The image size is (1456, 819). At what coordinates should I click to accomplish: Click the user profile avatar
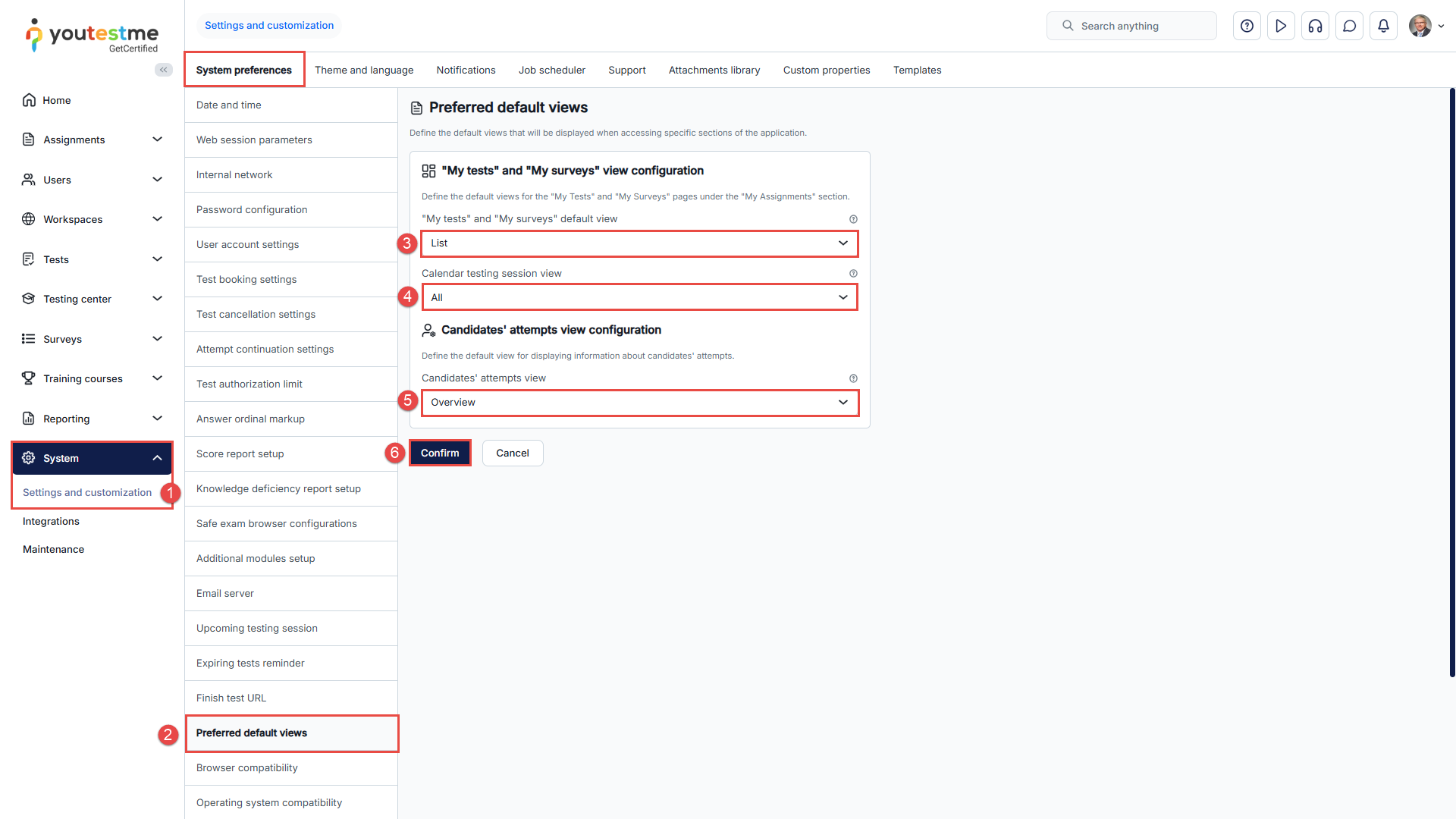point(1420,26)
